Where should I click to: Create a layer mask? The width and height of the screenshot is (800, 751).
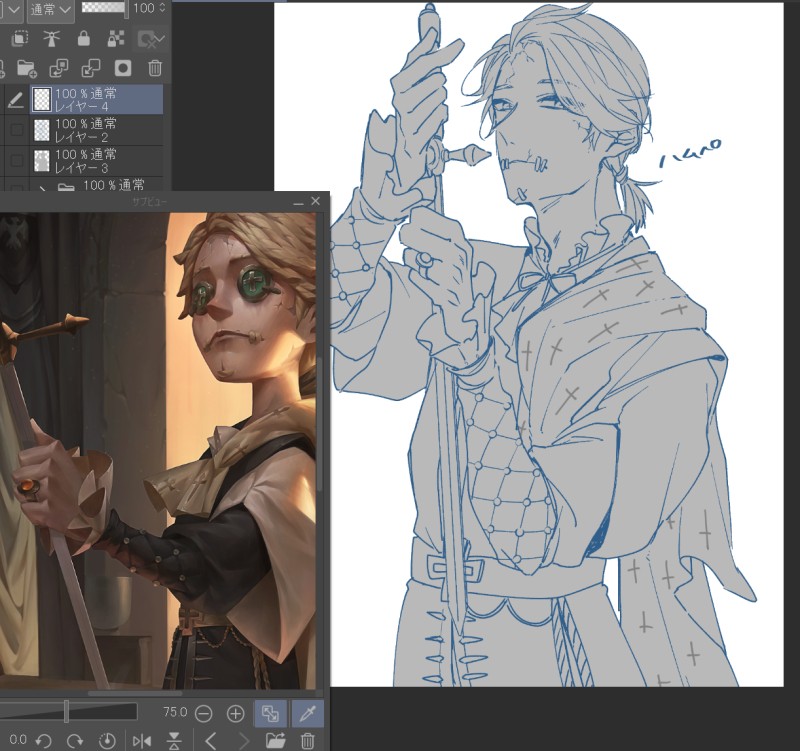[123, 68]
